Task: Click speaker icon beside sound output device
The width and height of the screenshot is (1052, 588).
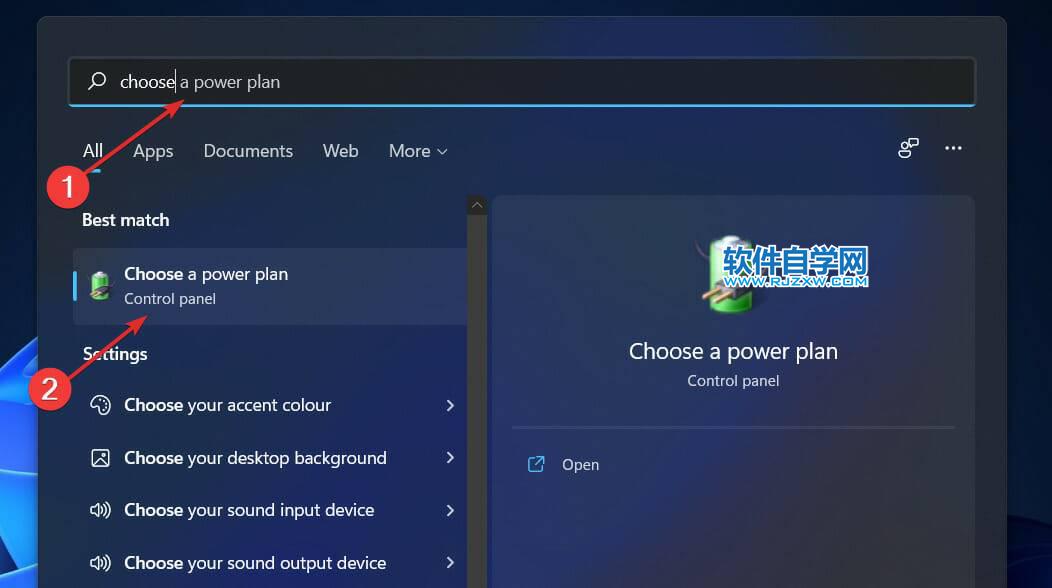Action: coord(100,562)
